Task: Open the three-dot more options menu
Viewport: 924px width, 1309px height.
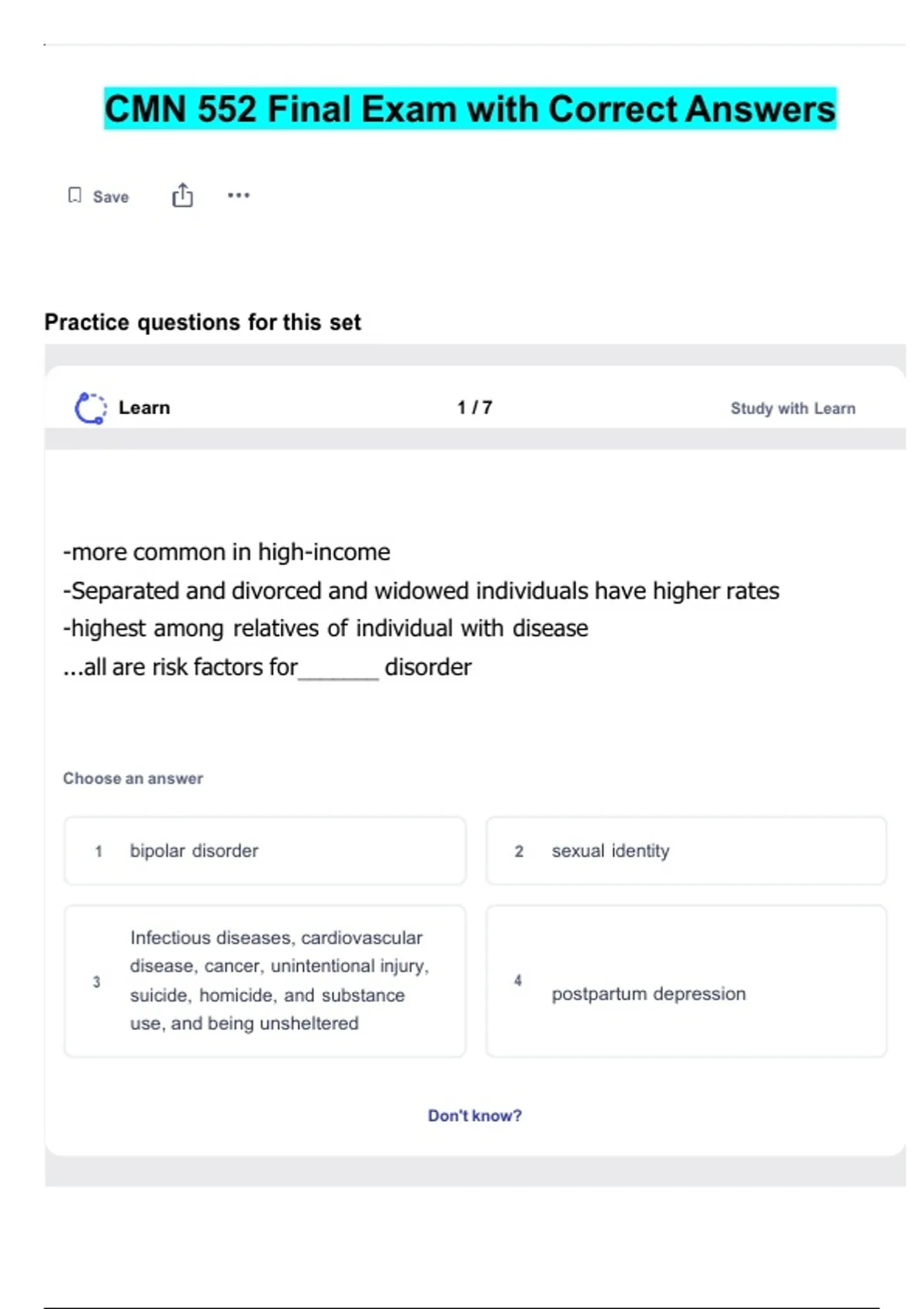Action: (x=239, y=196)
